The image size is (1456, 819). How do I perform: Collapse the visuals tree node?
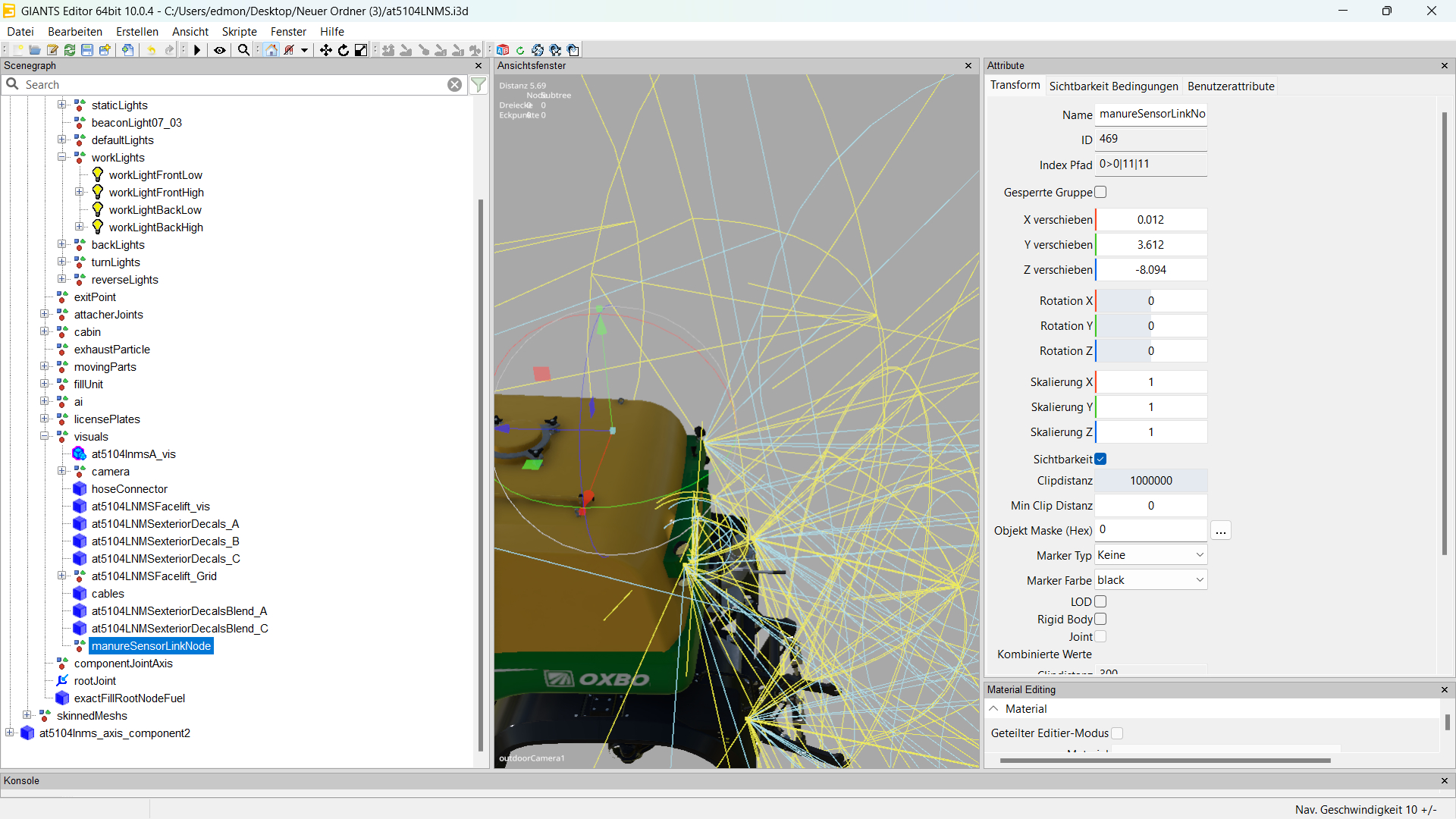click(45, 436)
